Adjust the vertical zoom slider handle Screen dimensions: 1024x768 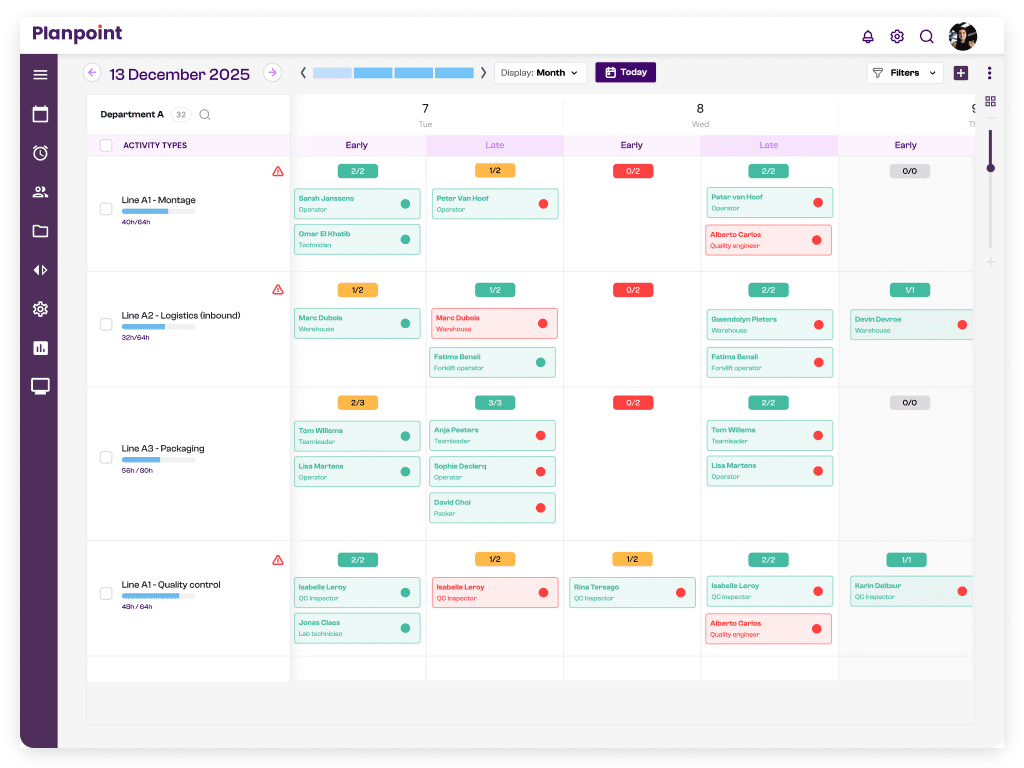tap(990, 168)
